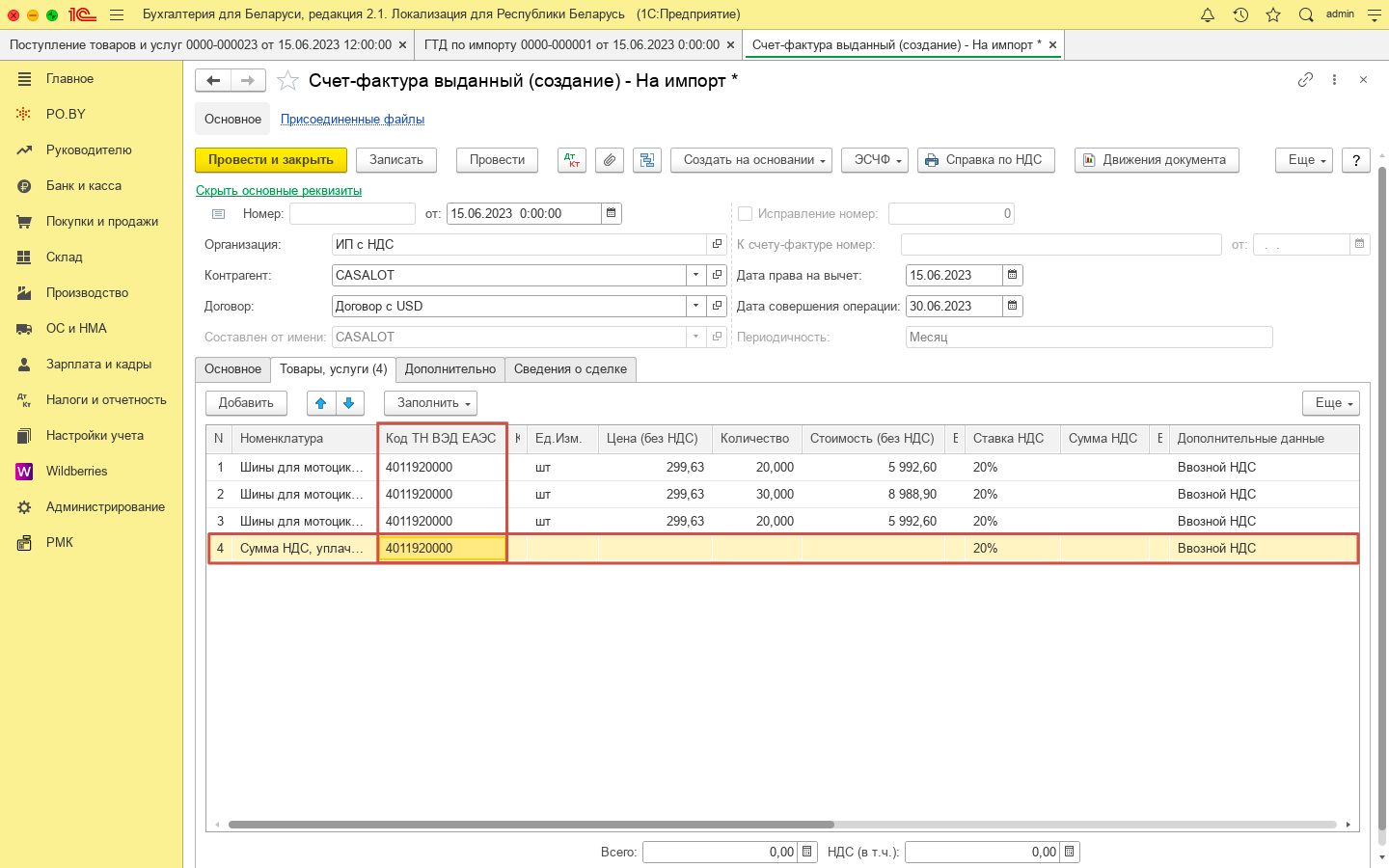Open notifications bell icon

[x=1208, y=14]
